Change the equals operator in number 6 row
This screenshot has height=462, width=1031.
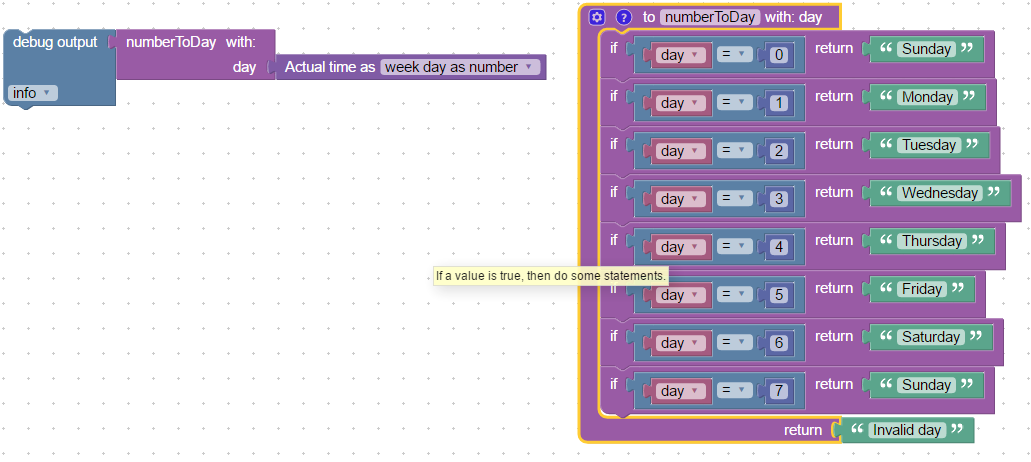pos(733,343)
